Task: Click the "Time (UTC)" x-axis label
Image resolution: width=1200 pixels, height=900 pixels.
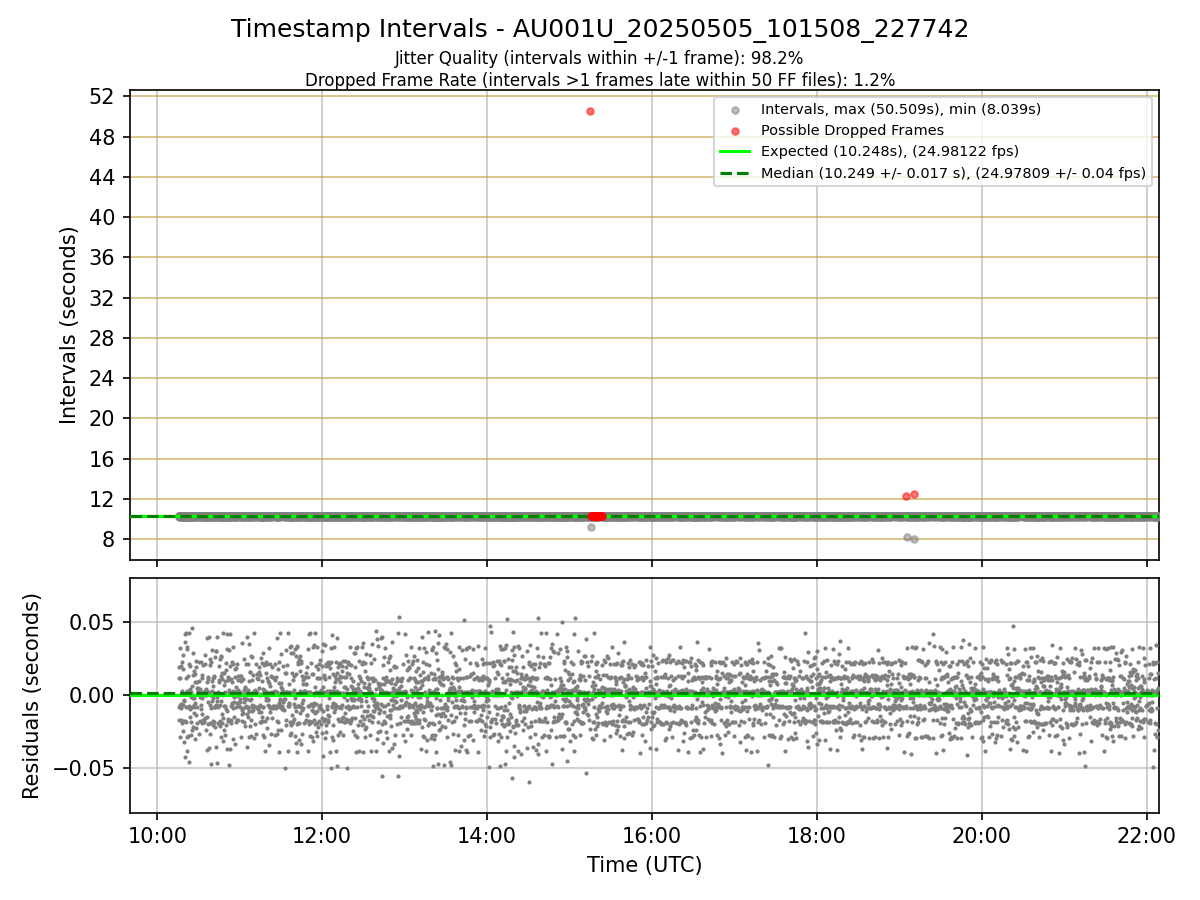Action: coord(644,864)
